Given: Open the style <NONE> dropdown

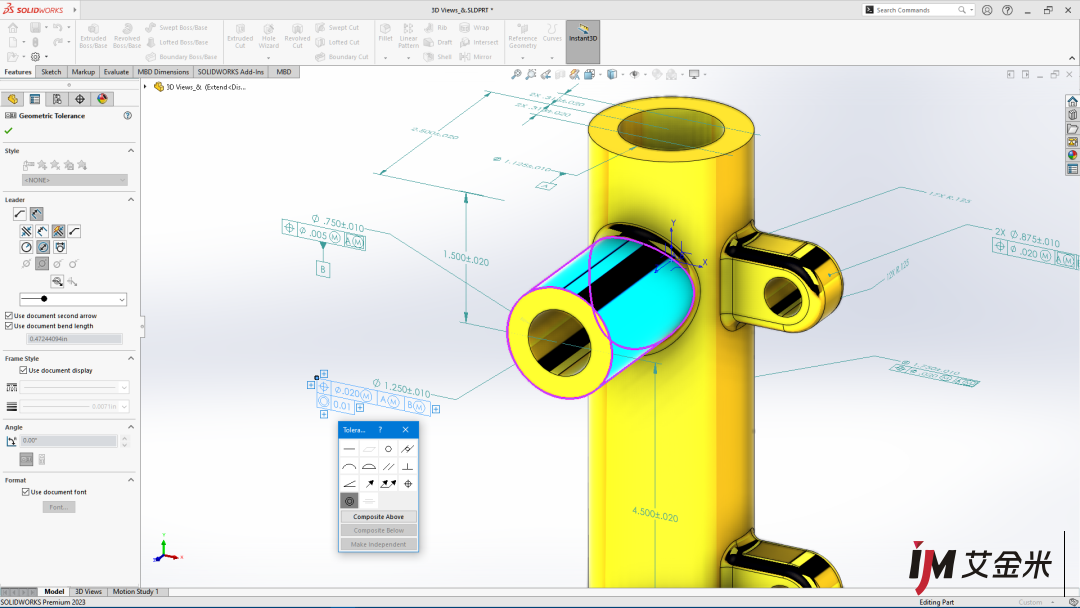Looking at the screenshot, I should coord(75,180).
